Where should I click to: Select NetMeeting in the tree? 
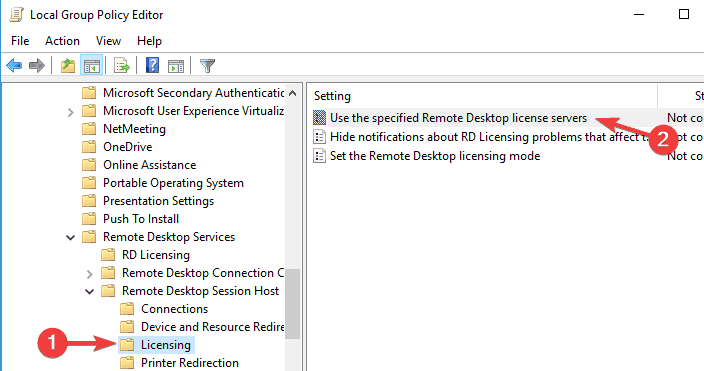(x=134, y=129)
